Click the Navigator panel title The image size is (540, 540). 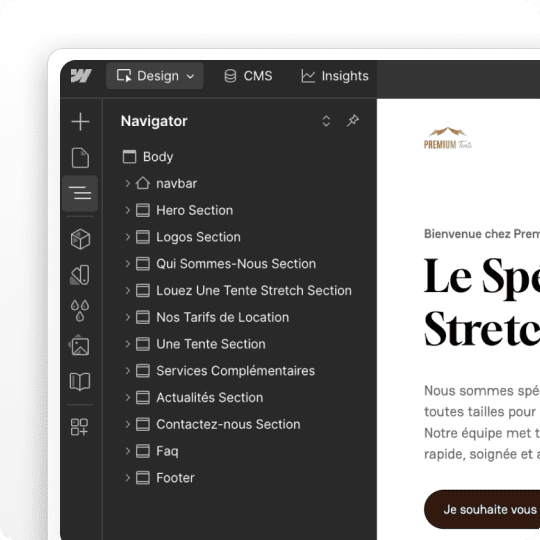(154, 121)
